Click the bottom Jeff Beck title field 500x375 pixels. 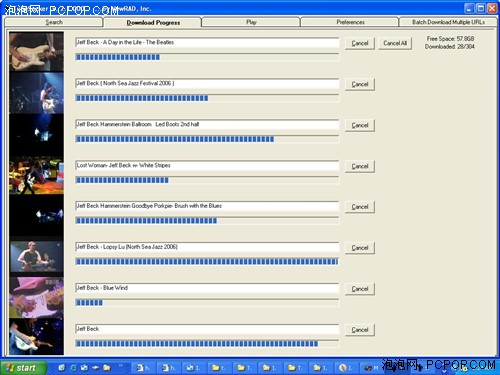[x=207, y=329]
